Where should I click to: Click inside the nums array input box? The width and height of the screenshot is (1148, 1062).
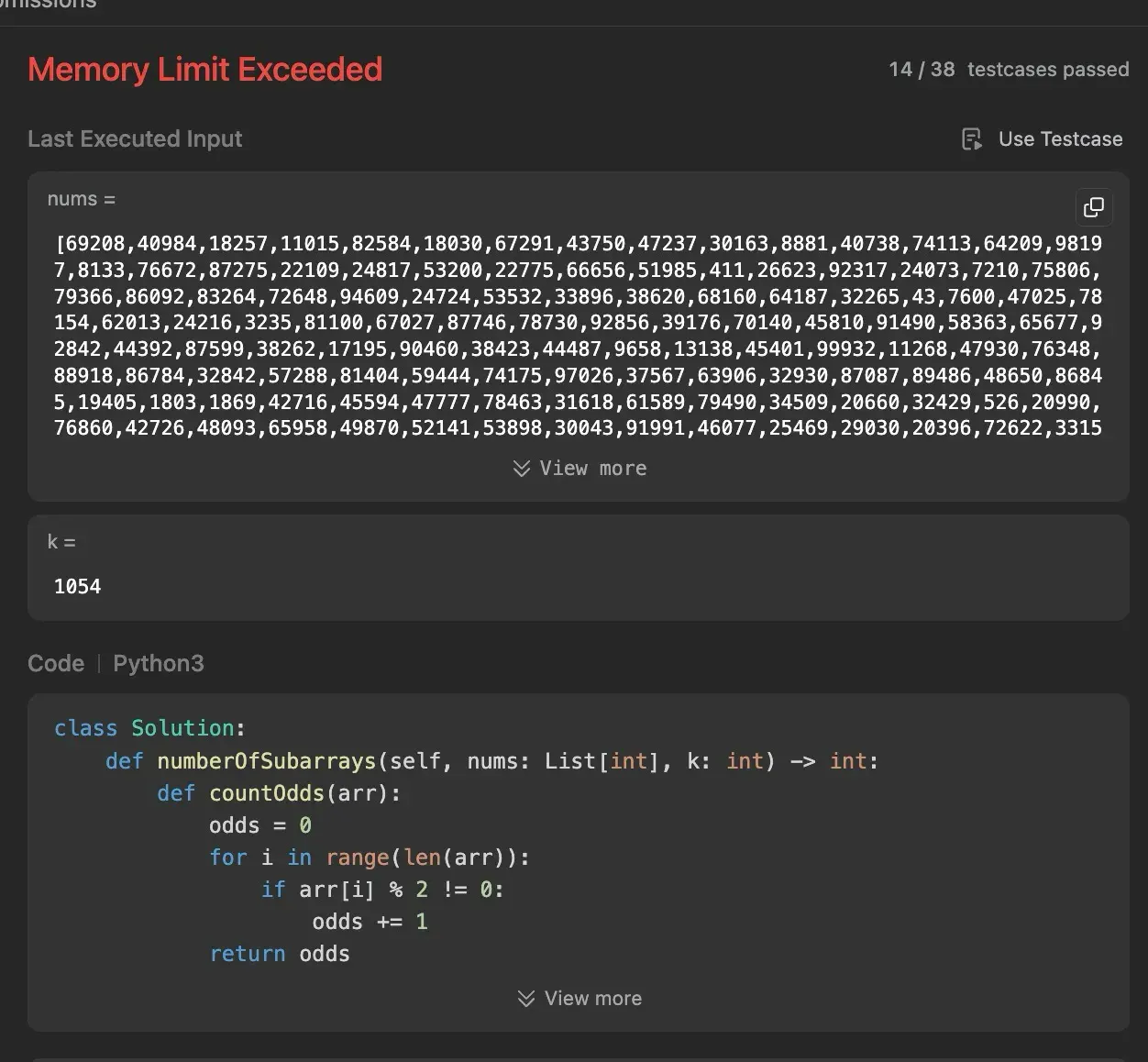click(x=578, y=335)
